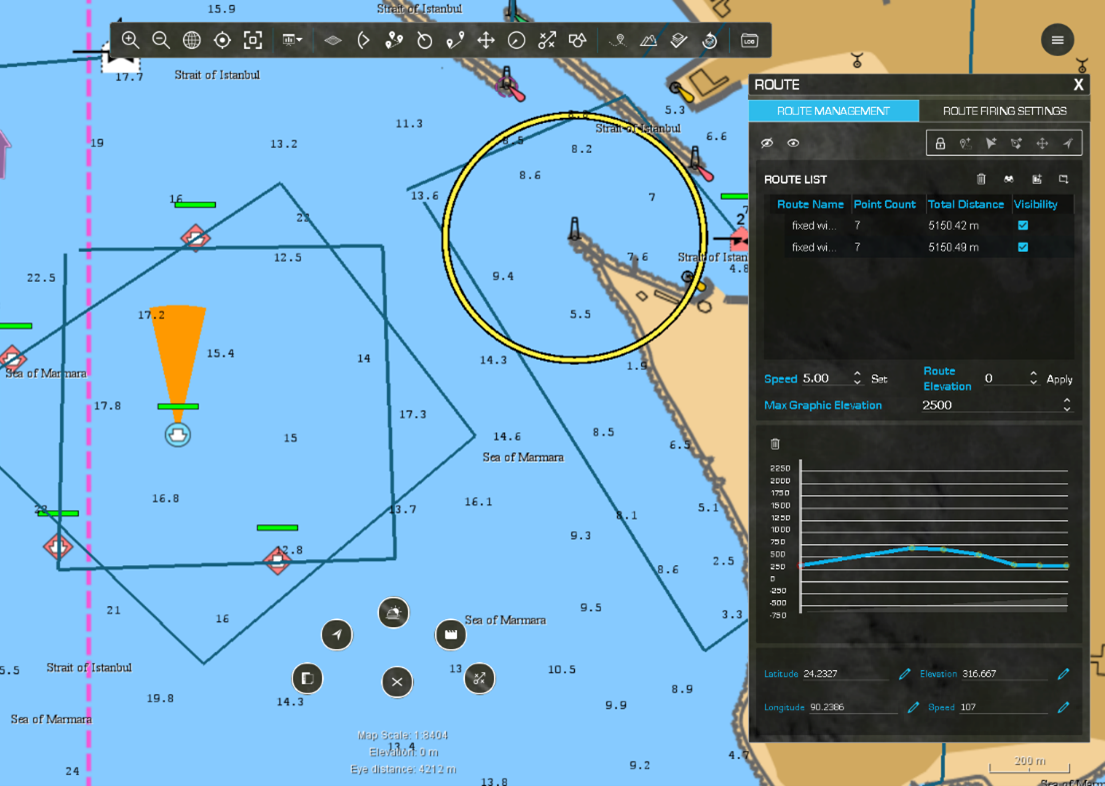This screenshot has height=786, width=1105.
Task: Select the four-arrow pan tool
Action: pos(486,40)
